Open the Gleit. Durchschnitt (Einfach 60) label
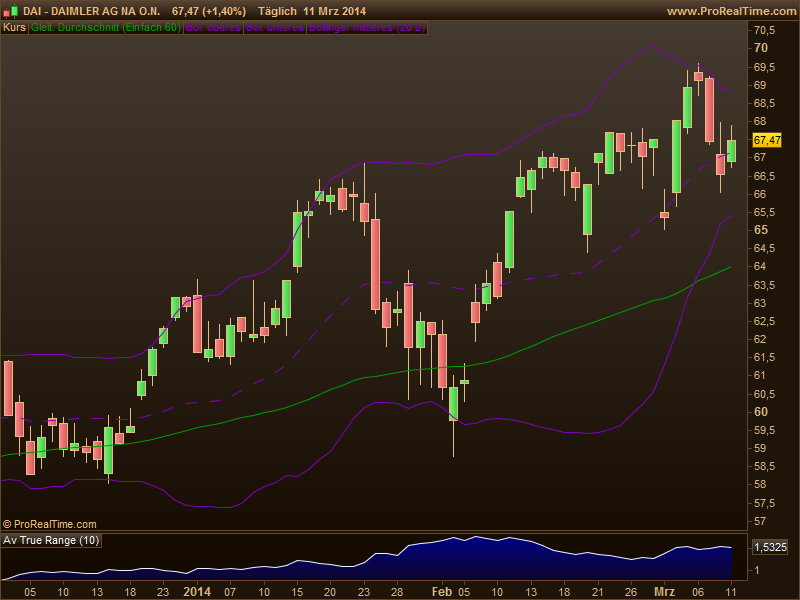This screenshot has height=600, width=800. coord(106,28)
